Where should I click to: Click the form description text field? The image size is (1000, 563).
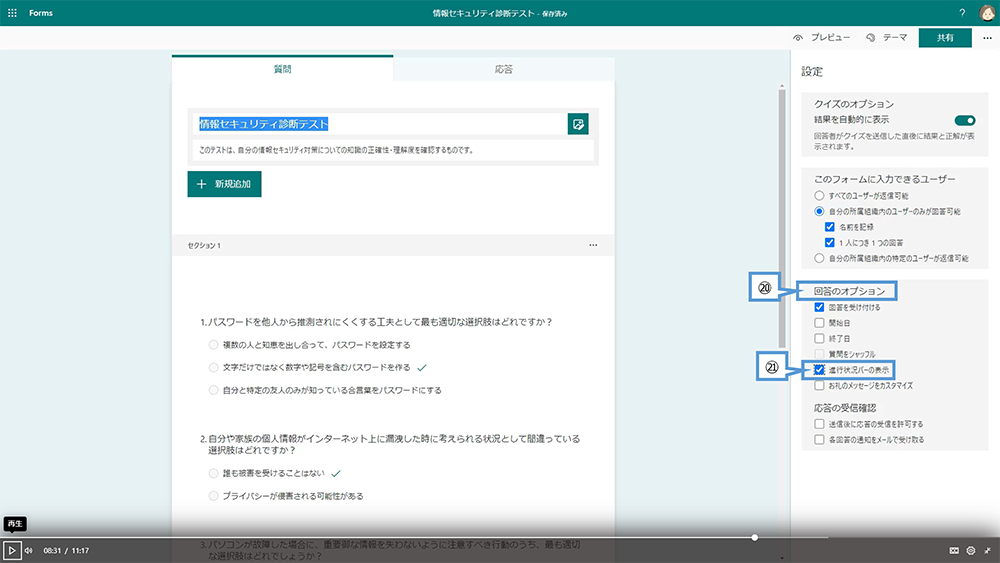point(393,150)
